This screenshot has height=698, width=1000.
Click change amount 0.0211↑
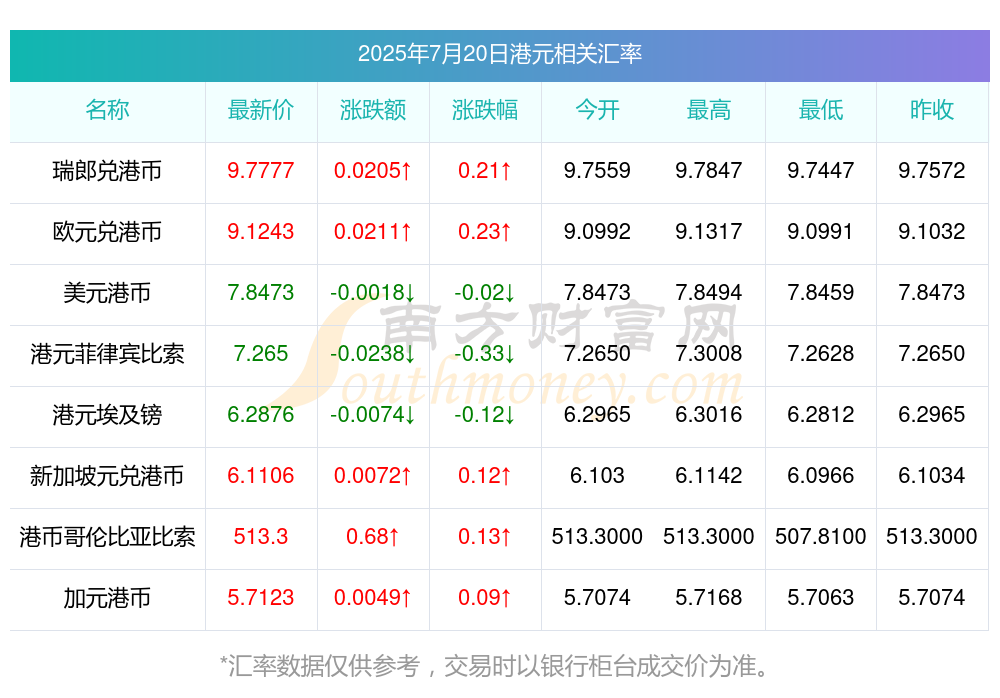click(373, 232)
